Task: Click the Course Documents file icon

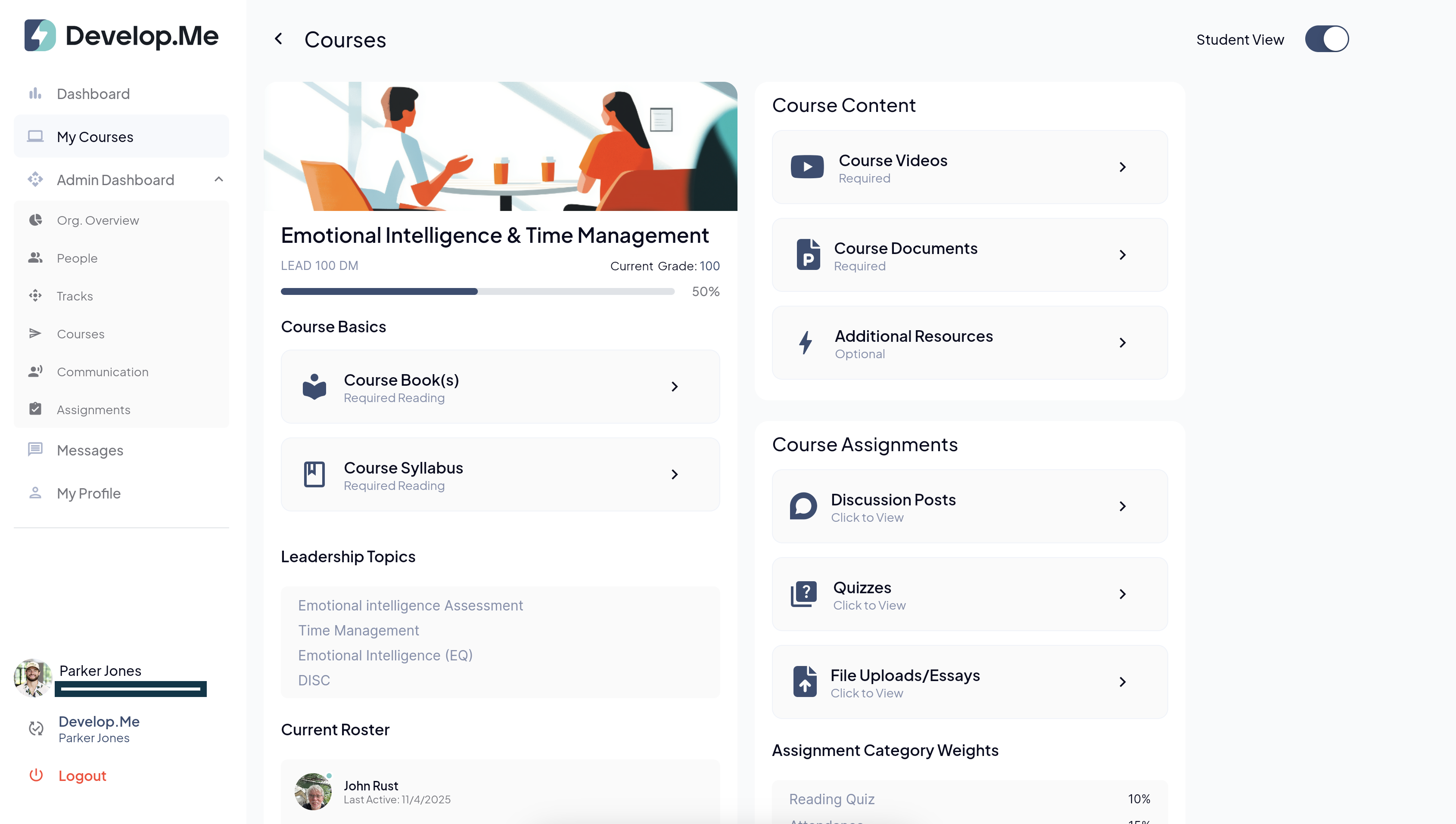Action: tap(808, 255)
